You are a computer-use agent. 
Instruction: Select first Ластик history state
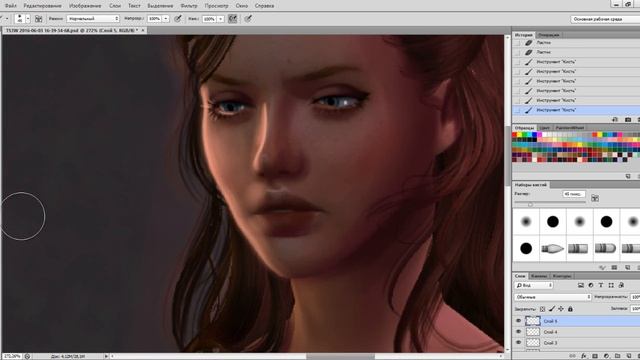click(x=576, y=42)
